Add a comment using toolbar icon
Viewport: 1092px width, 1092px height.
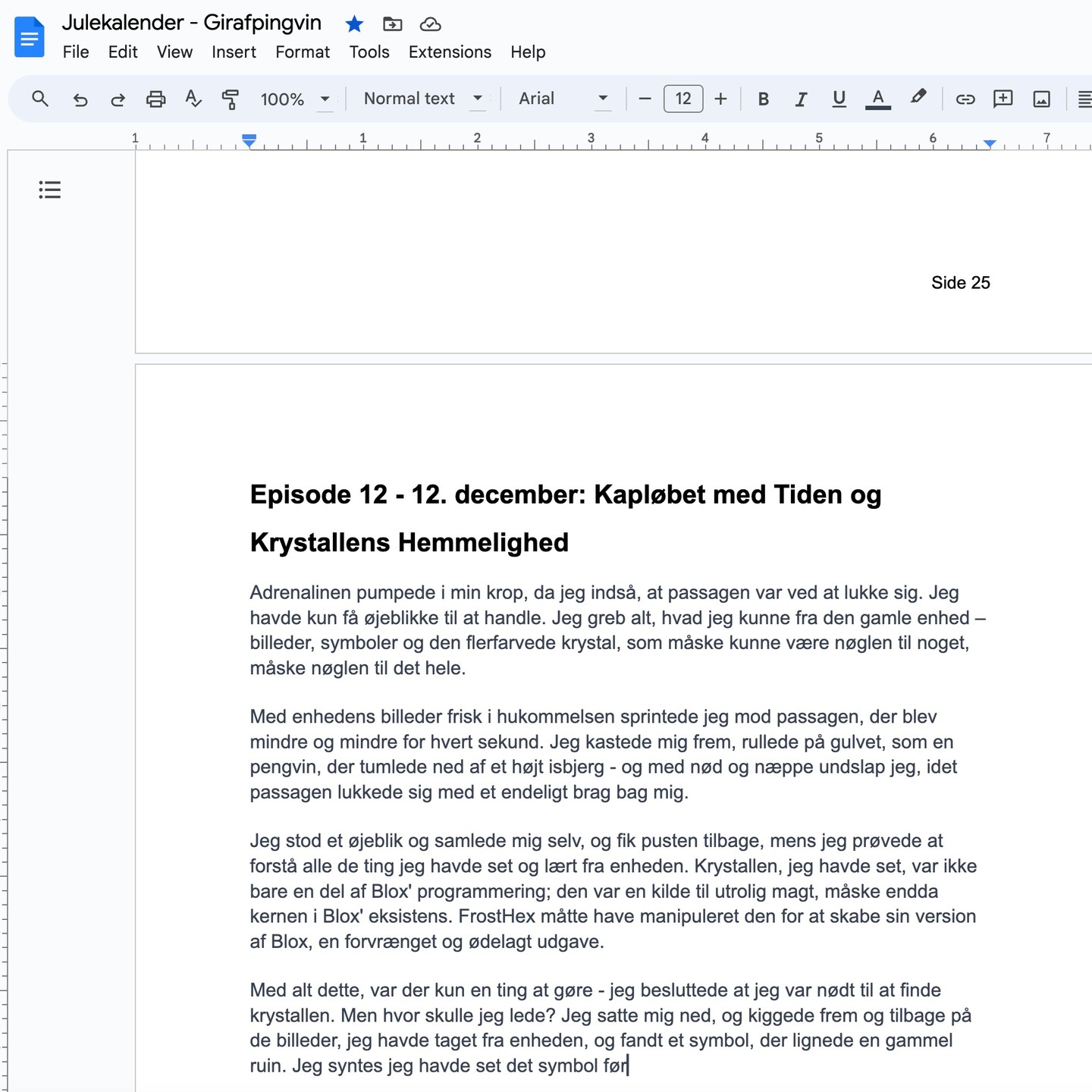coord(1003,99)
